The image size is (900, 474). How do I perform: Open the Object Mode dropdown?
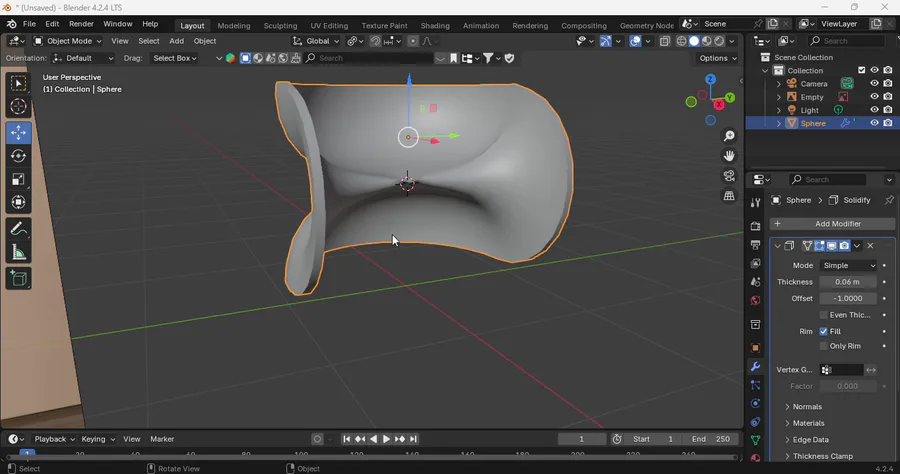(x=67, y=41)
